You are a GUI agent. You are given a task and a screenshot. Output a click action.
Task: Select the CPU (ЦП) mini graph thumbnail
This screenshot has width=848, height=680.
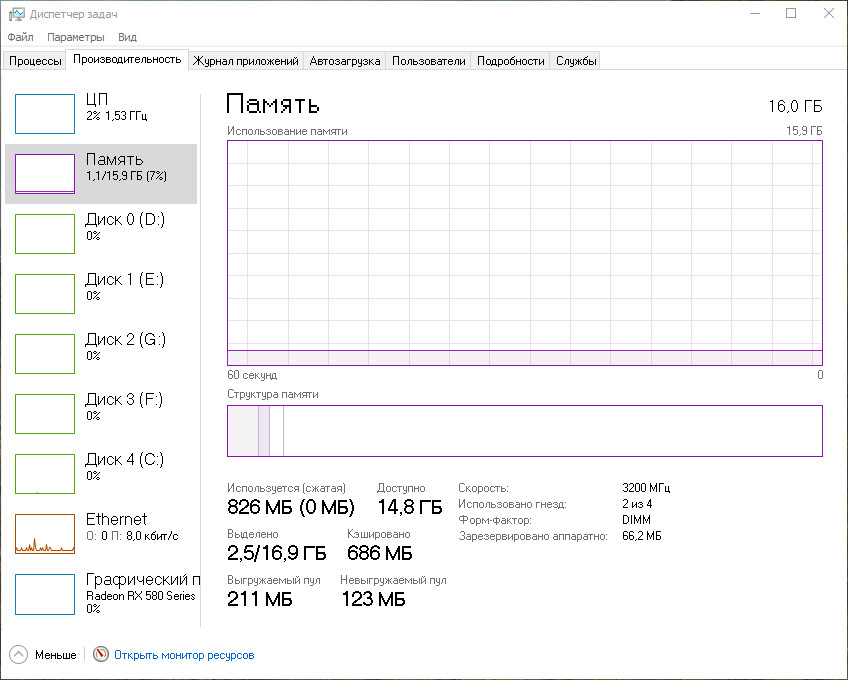pos(45,114)
